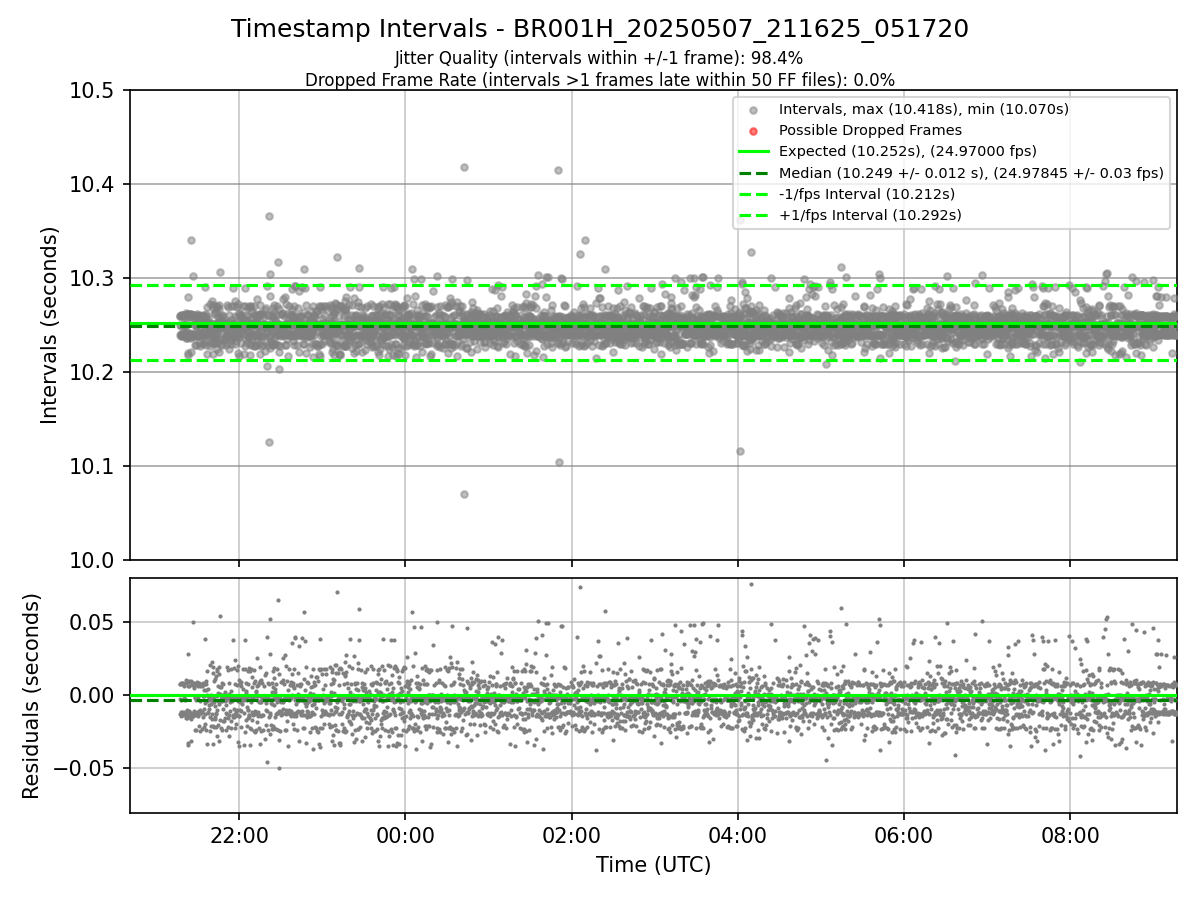This screenshot has height=900, width=1200.
Task: Click the outlier point near 10.116s at 04:00
Action: point(740,451)
